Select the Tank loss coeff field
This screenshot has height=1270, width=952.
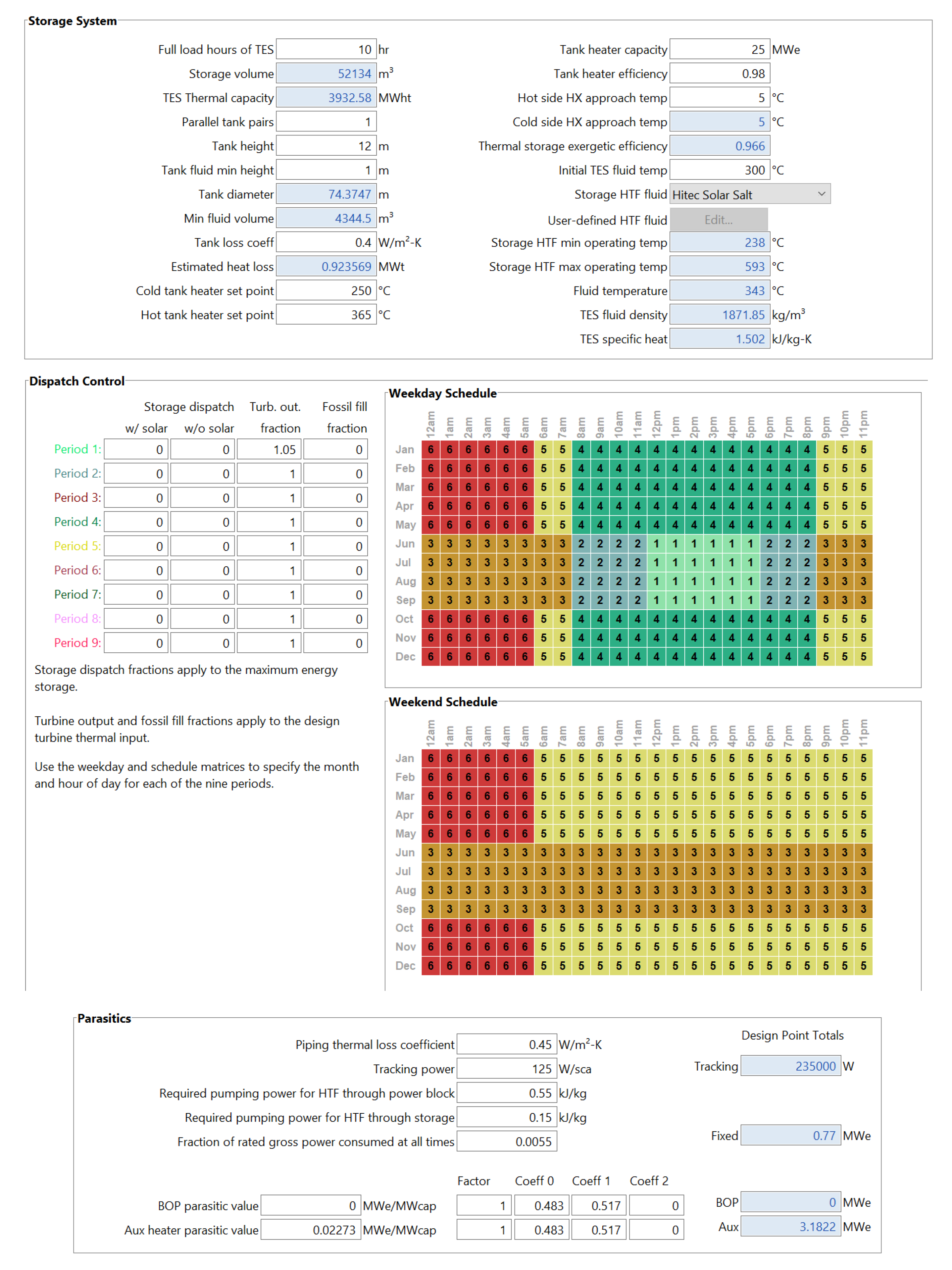pyautogui.click(x=326, y=242)
